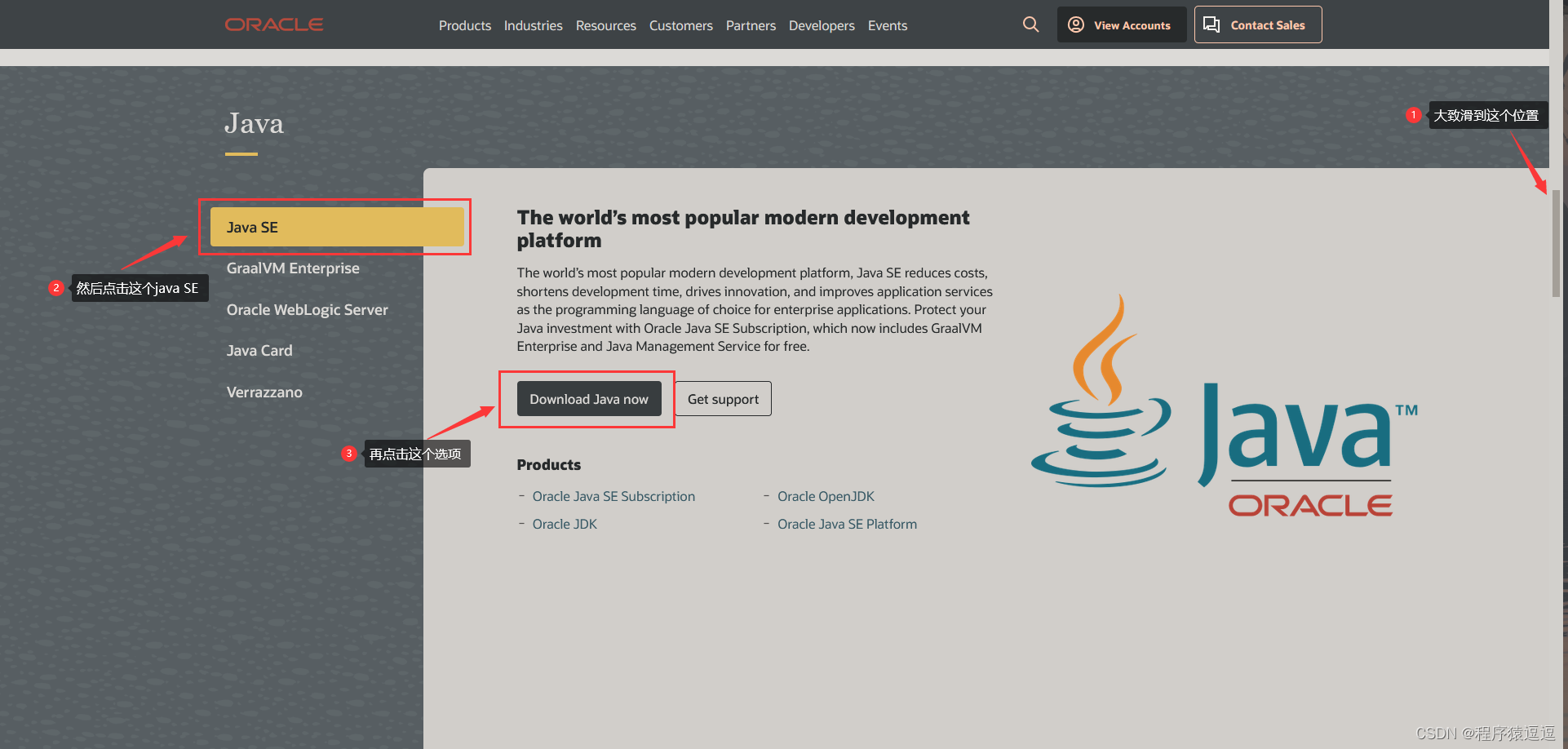Open the Oracle Java SE Platform link
1568x749 pixels.
[x=847, y=524]
